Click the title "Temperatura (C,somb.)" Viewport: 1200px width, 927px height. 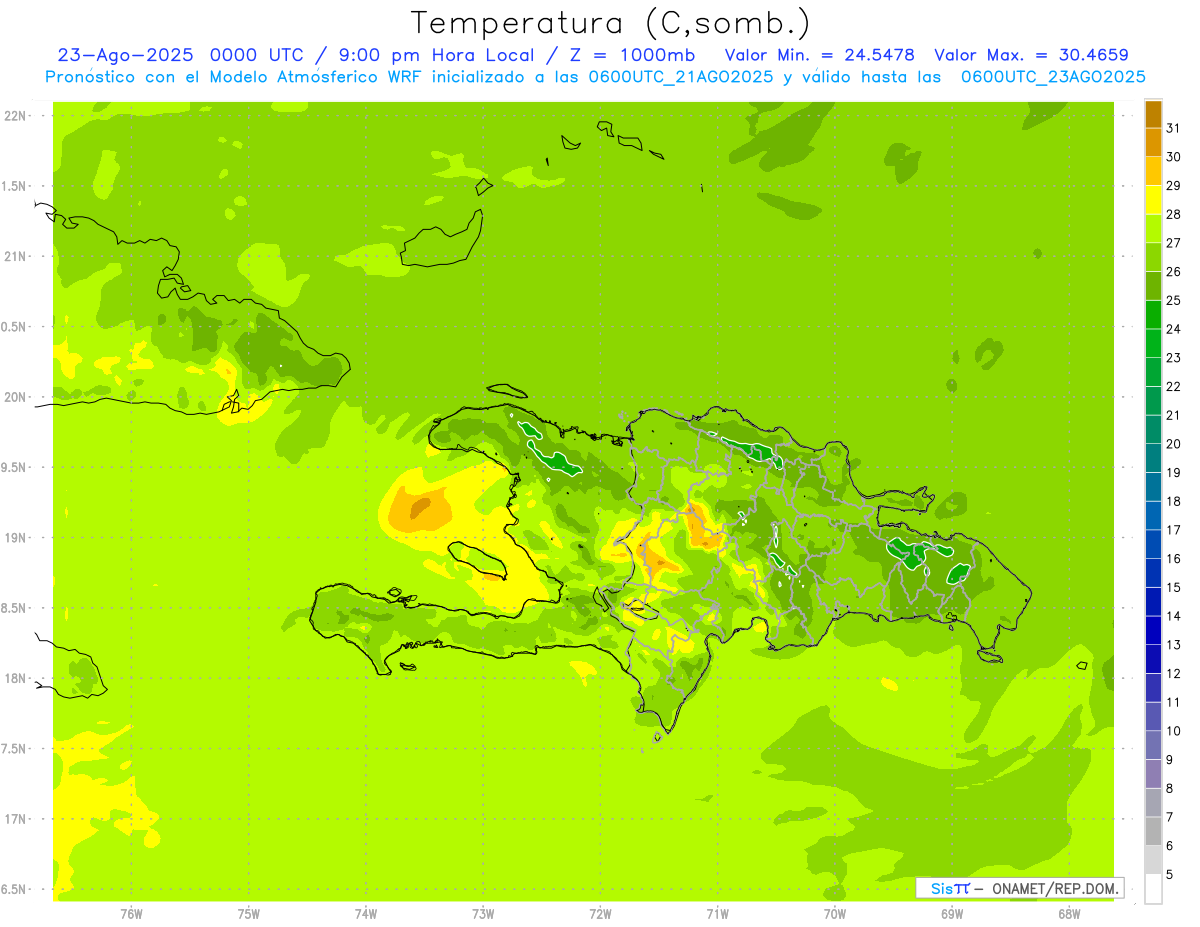click(x=610, y=24)
